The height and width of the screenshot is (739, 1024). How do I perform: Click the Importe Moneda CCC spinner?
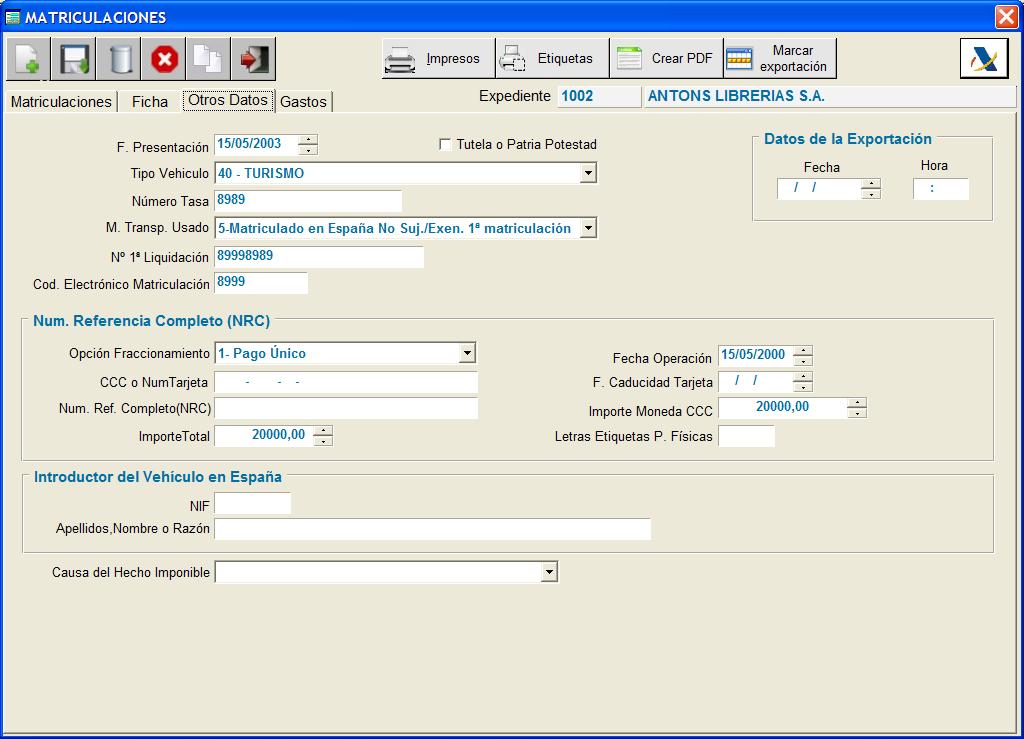[x=857, y=407]
